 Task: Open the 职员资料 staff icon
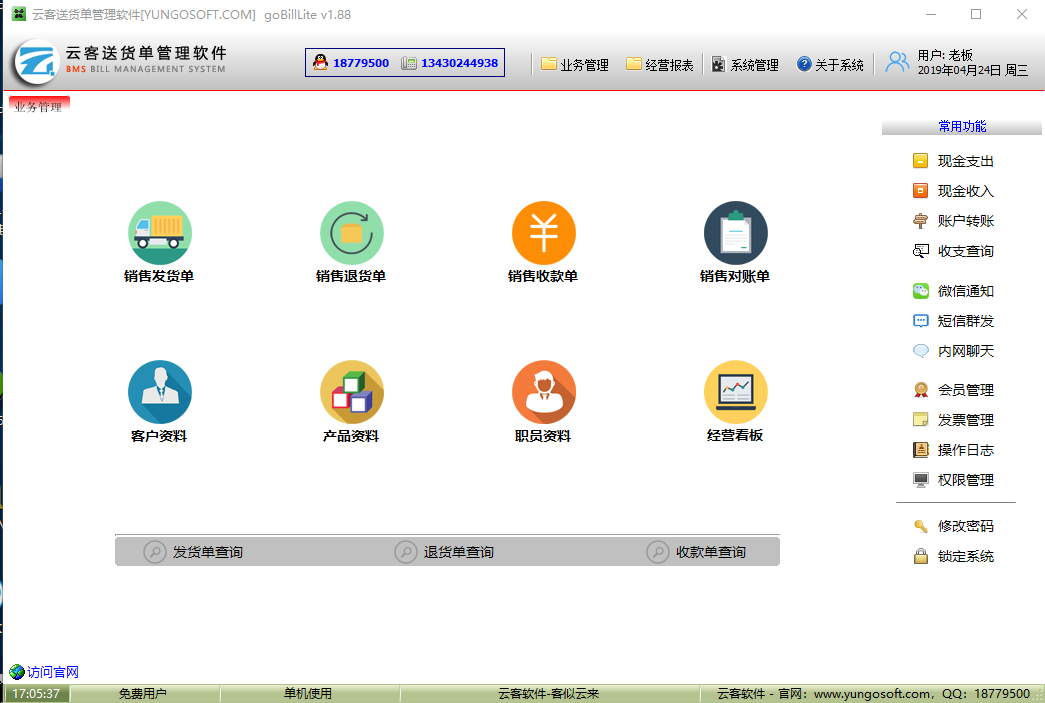pyautogui.click(x=544, y=392)
